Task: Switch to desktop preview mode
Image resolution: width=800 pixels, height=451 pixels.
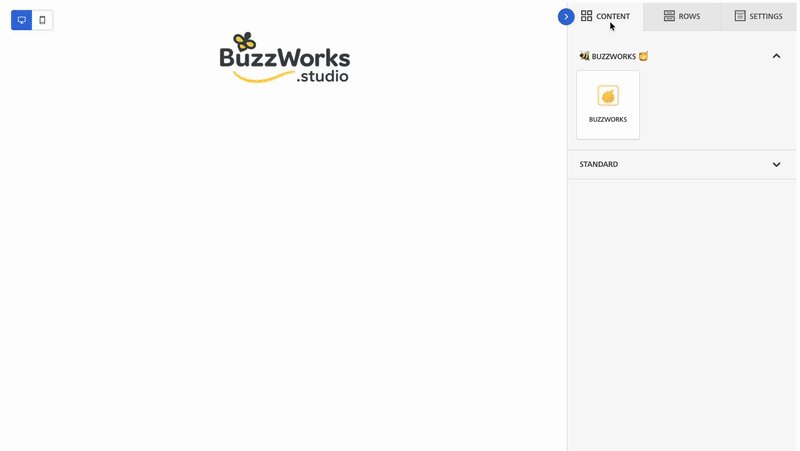Action: 21,20
